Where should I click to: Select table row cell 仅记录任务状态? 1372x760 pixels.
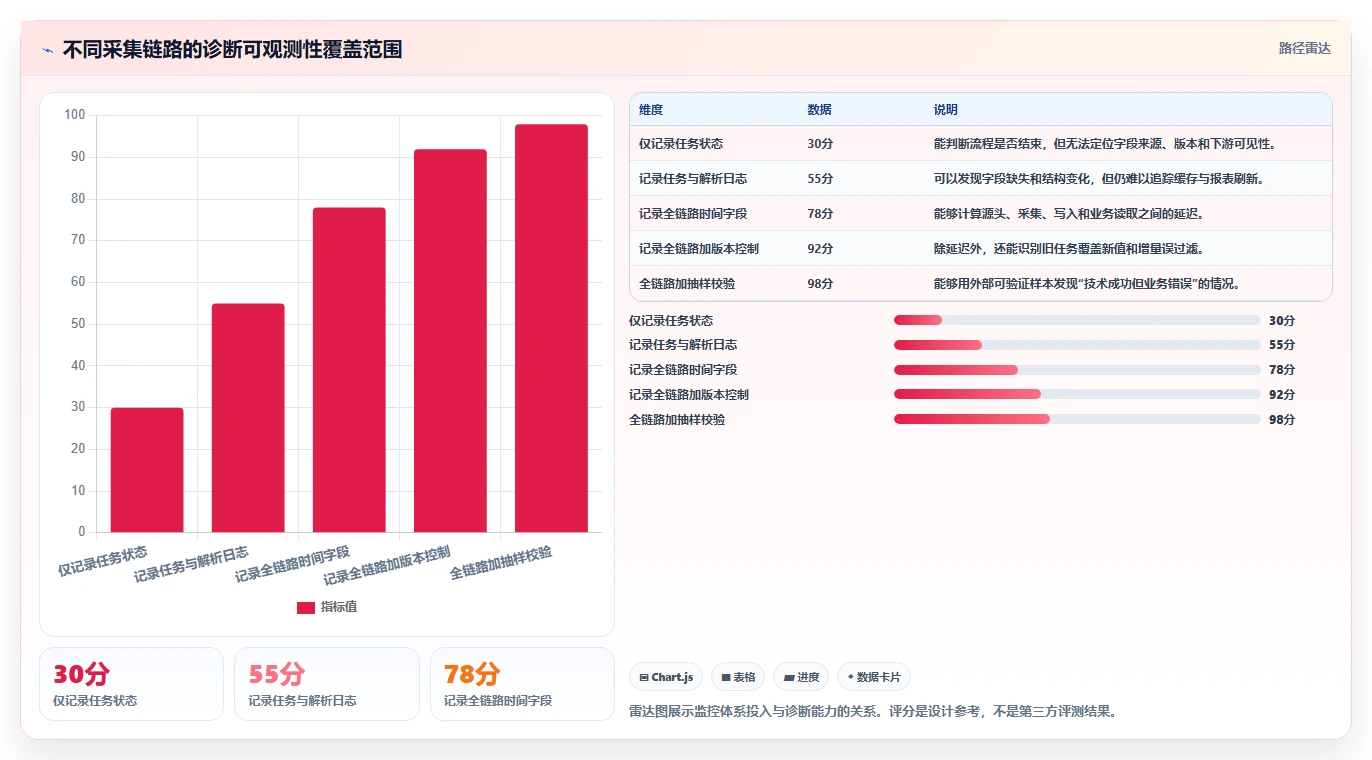[681, 144]
